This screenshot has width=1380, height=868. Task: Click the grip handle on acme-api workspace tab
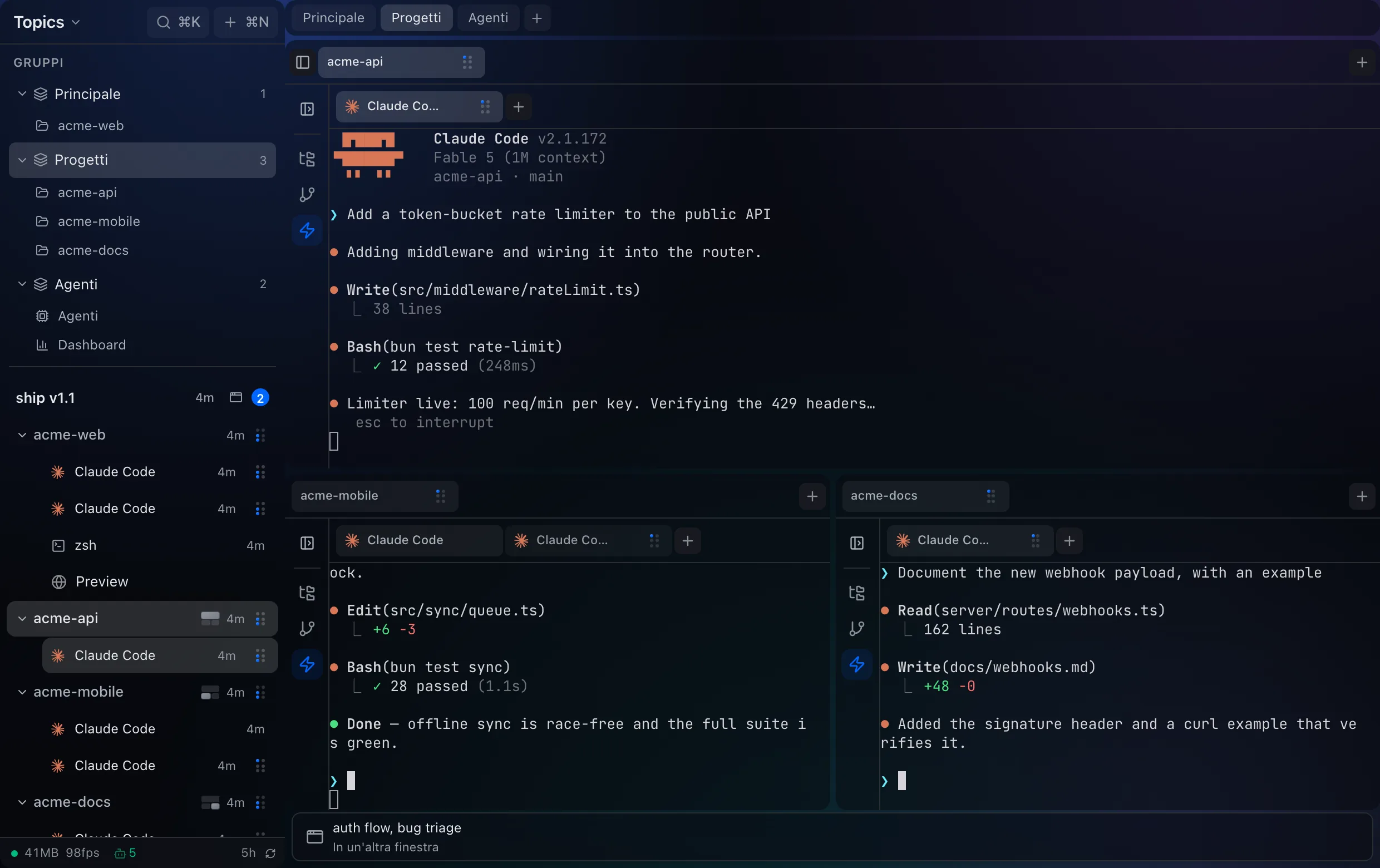(x=467, y=62)
